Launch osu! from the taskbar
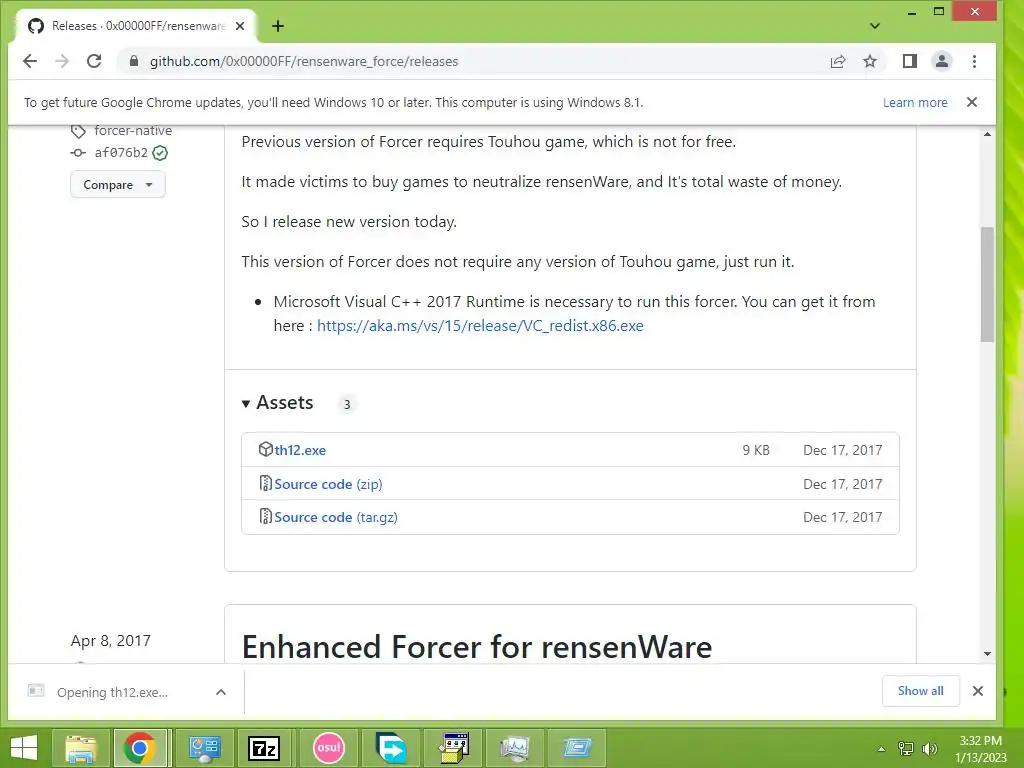Viewport: 1024px width, 768px height. (328, 748)
